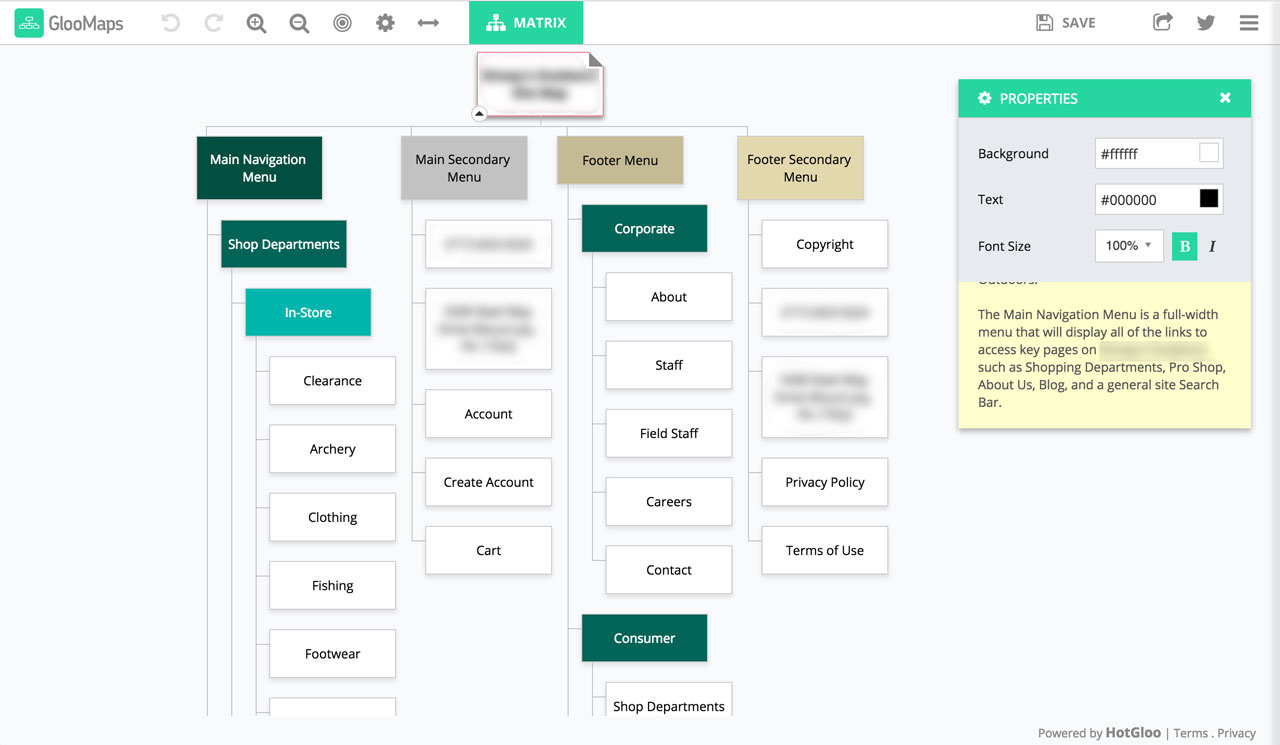
Task: Open Background white color swatch
Action: 1209,153
